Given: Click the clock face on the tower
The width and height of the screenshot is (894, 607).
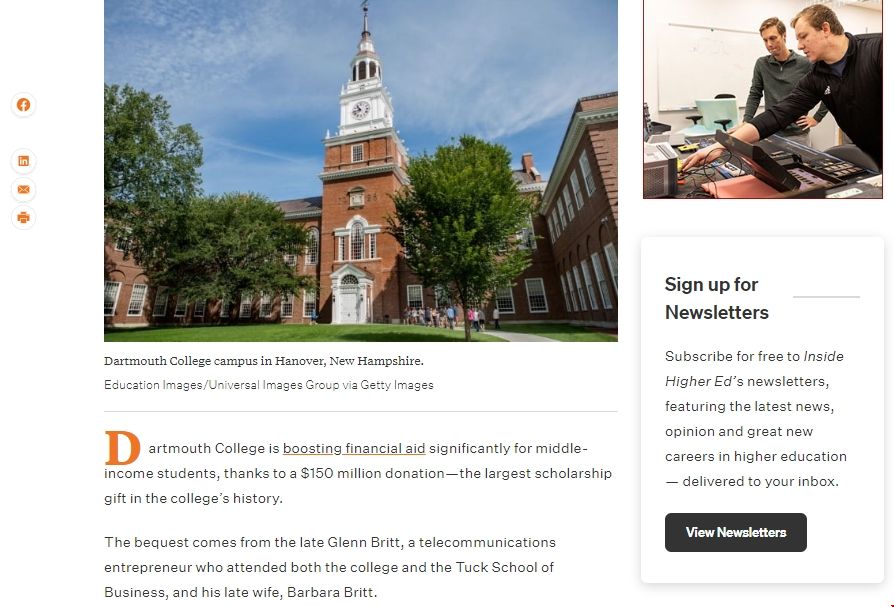Looking at the screenshot, I should click(x=360, y=109).
